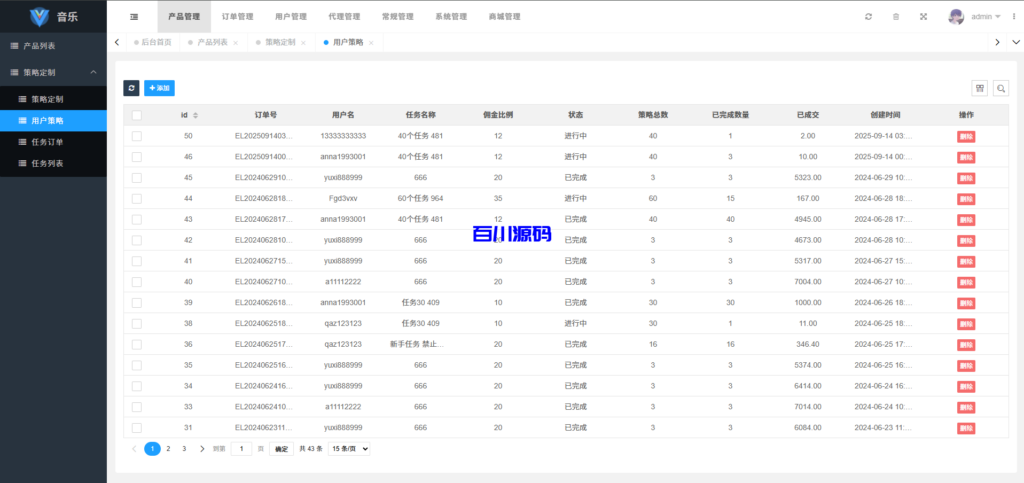This screenshot has width=1024, height=483.
Task: Click the dark reload button above the table
Action: tap(131, 88)
